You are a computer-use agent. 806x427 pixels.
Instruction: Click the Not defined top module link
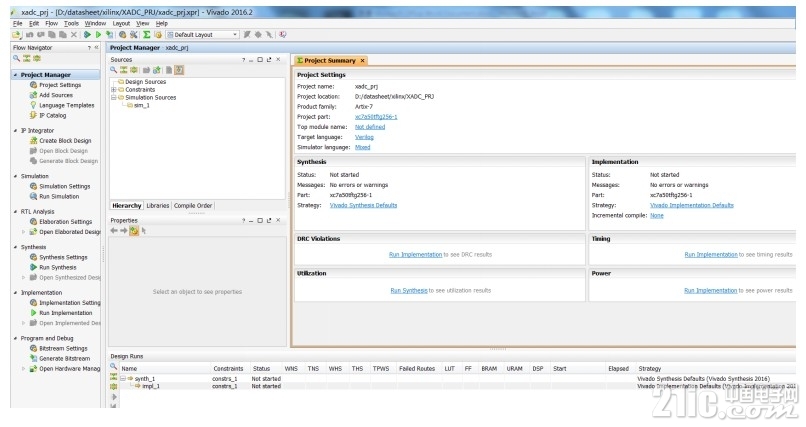click(370, 127)
